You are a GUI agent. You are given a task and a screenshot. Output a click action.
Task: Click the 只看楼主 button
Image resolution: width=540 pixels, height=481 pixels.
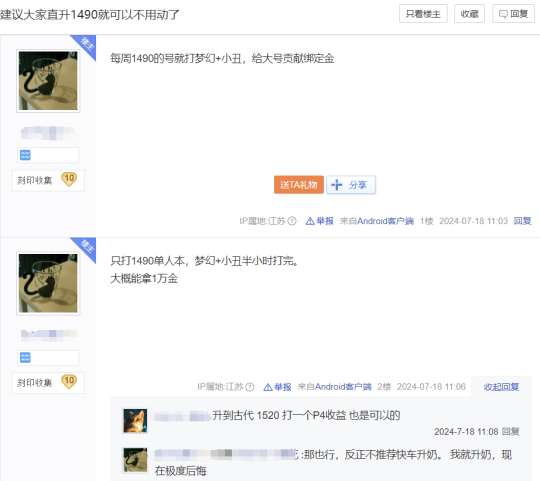(423, 14)
